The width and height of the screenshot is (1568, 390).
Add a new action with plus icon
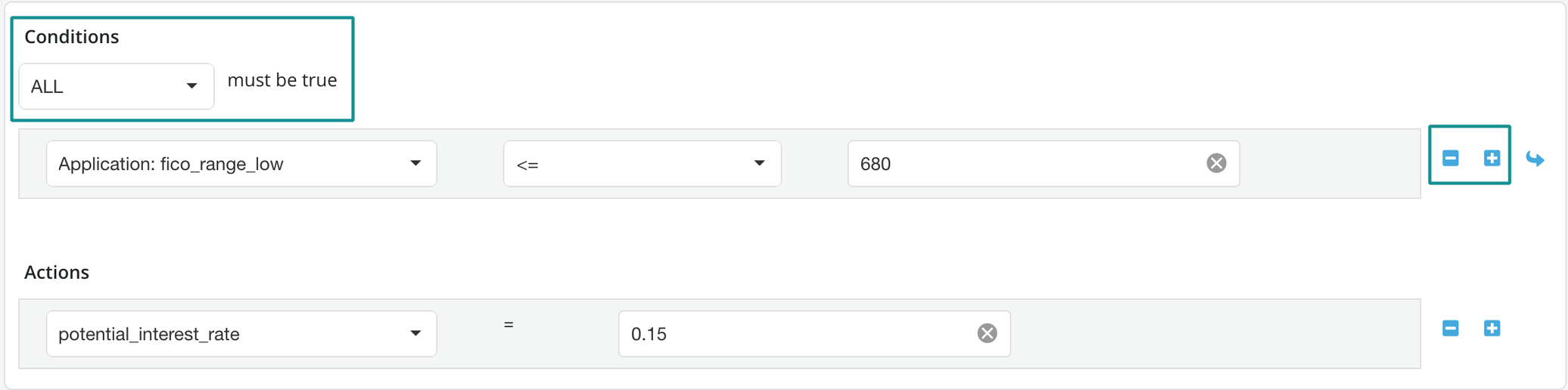pyautogui.click(x=1492, y=328)
